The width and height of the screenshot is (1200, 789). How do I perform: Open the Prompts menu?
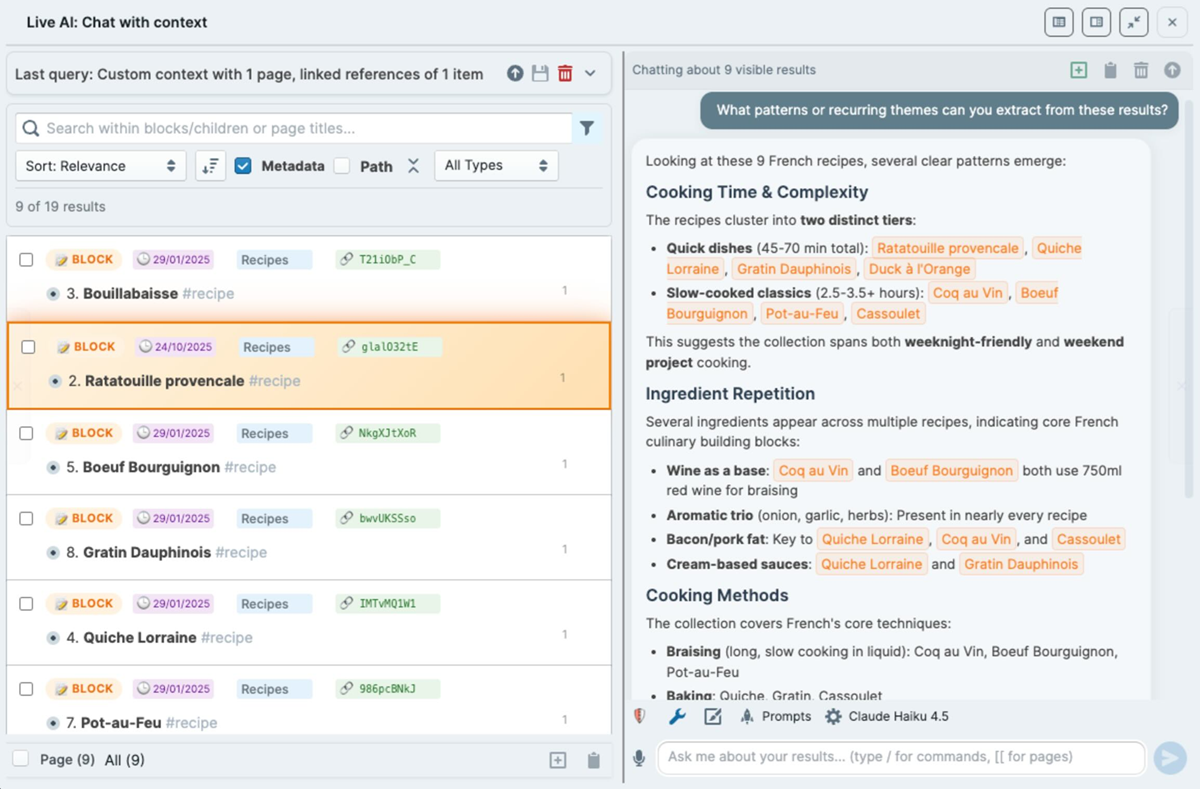[x=775, y=716]
